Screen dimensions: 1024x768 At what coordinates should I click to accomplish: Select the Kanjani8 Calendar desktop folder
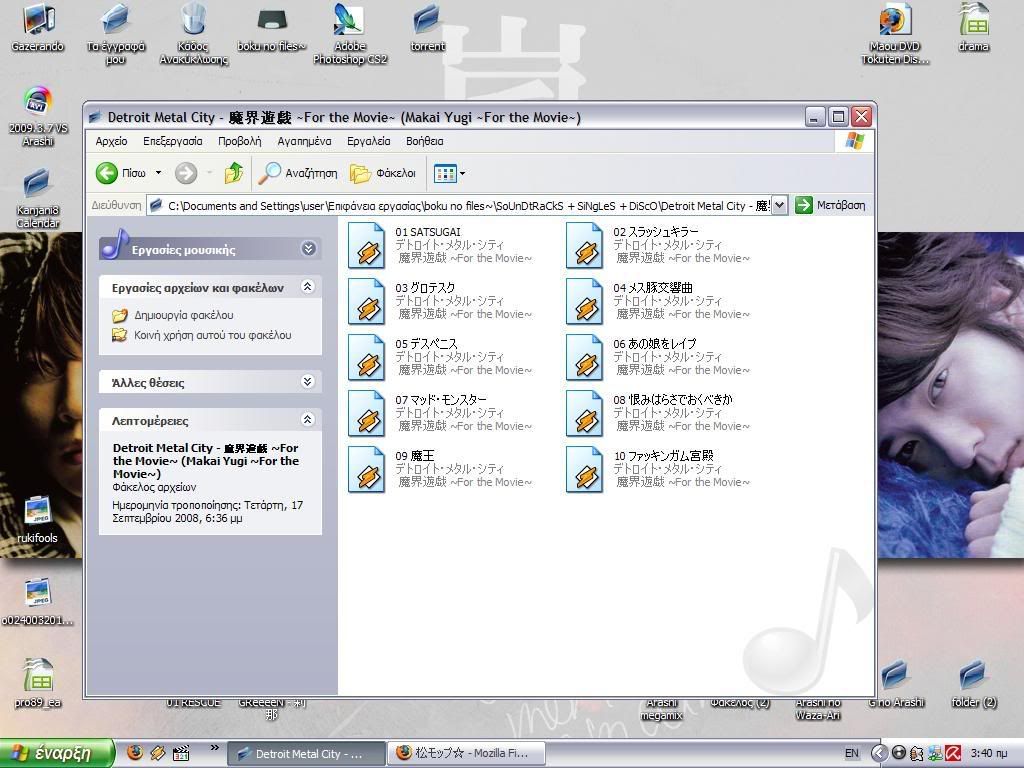pos(38,198)
